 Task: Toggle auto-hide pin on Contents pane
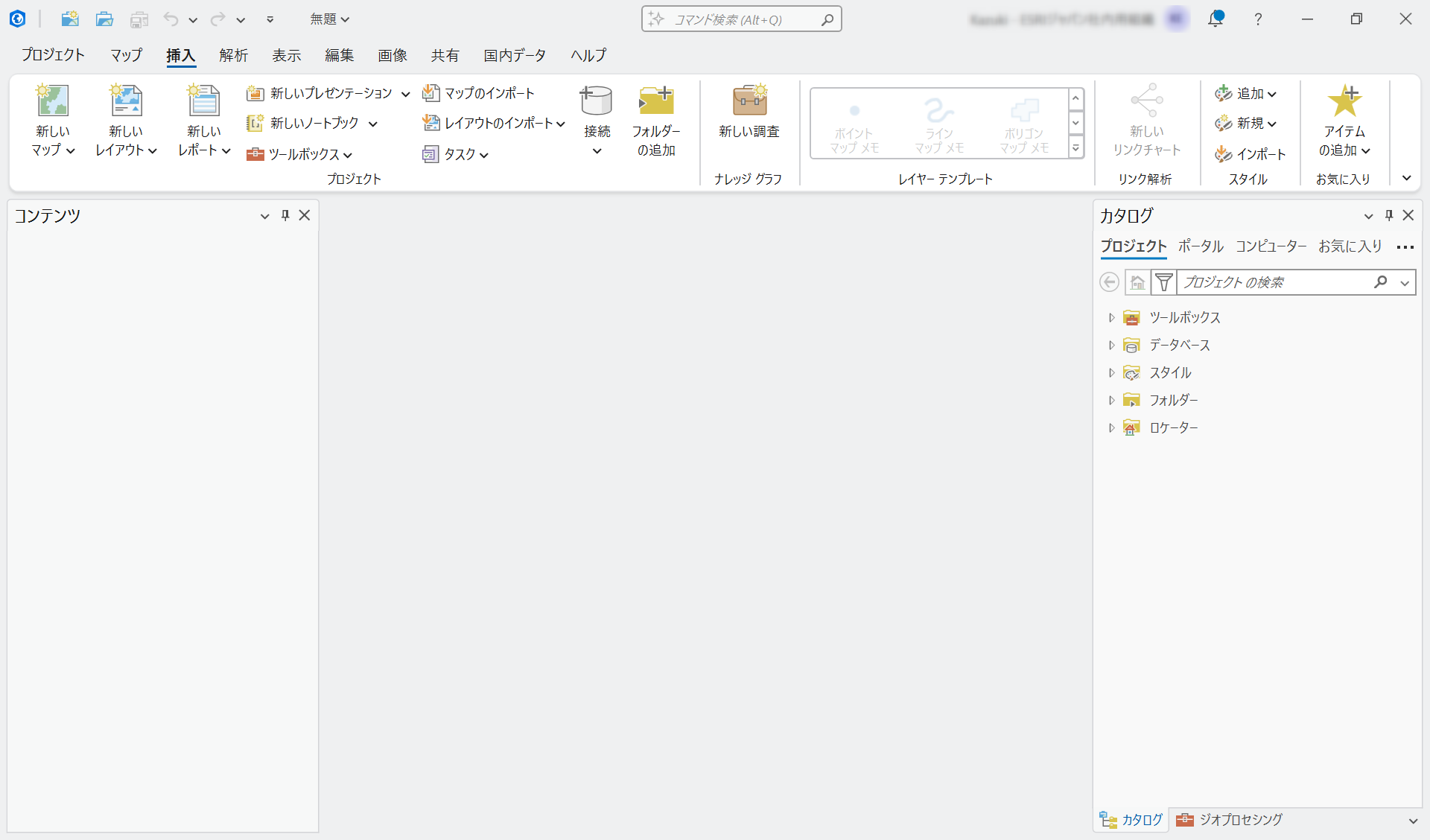[285, 215]
